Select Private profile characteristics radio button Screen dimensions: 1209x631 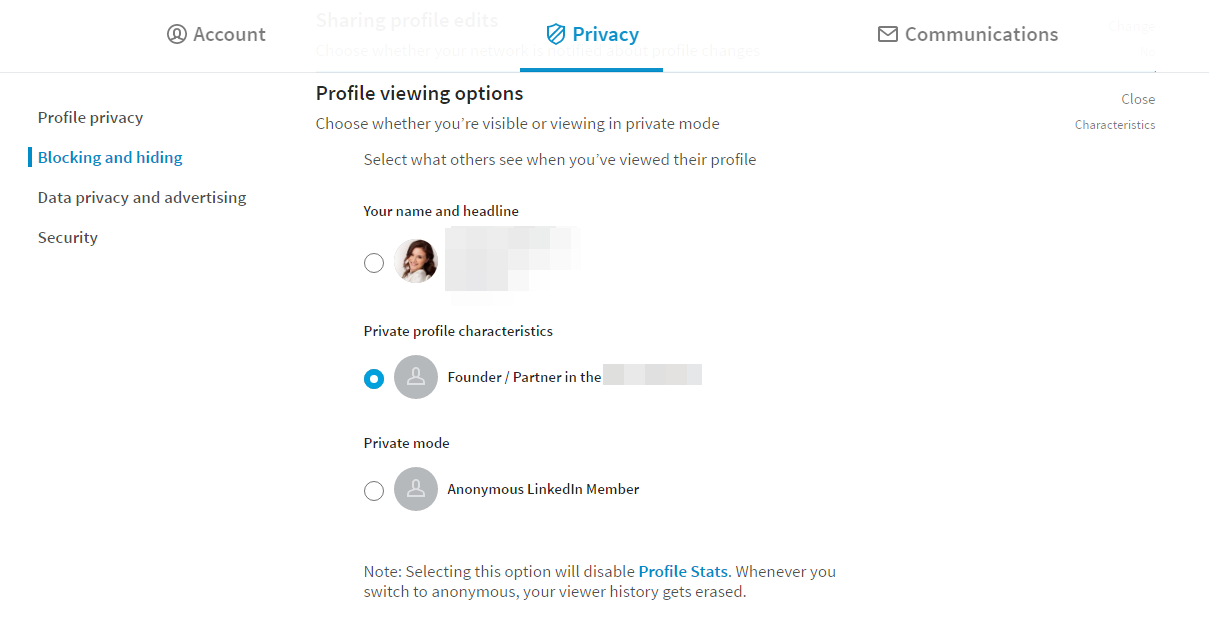(x=374, y=379)
